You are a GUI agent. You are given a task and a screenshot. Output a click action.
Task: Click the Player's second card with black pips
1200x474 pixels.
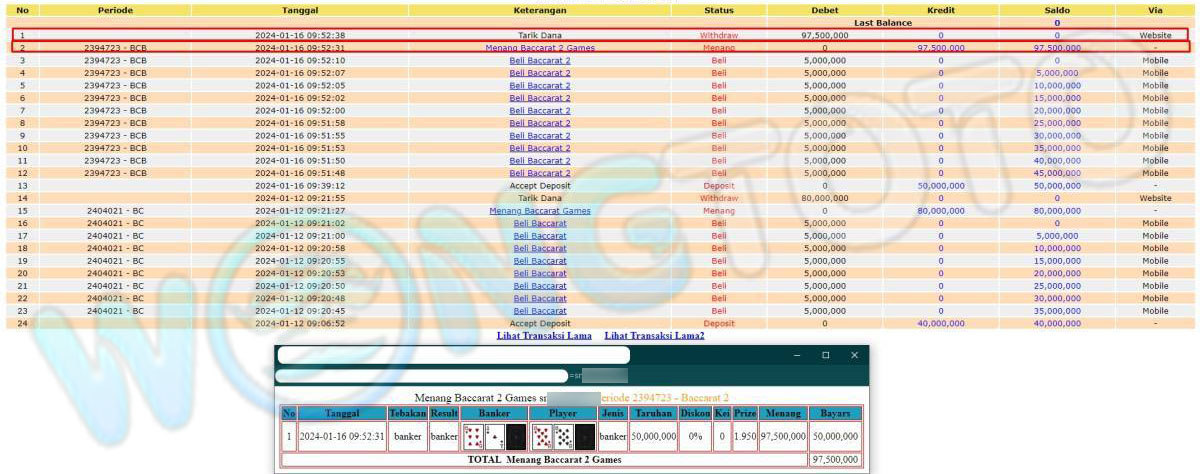[x=564, y=437]
